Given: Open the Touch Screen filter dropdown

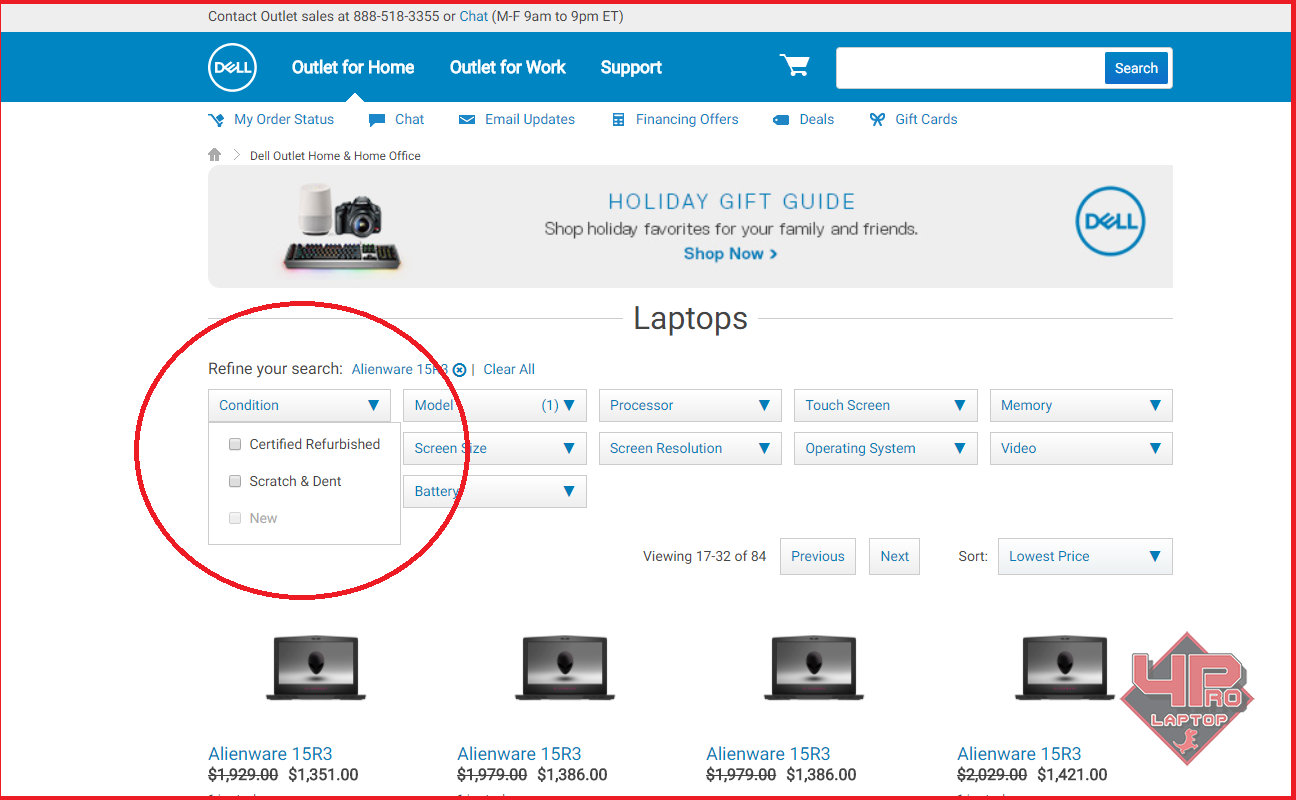Looking at the screenshot, I should coord(885,405).
